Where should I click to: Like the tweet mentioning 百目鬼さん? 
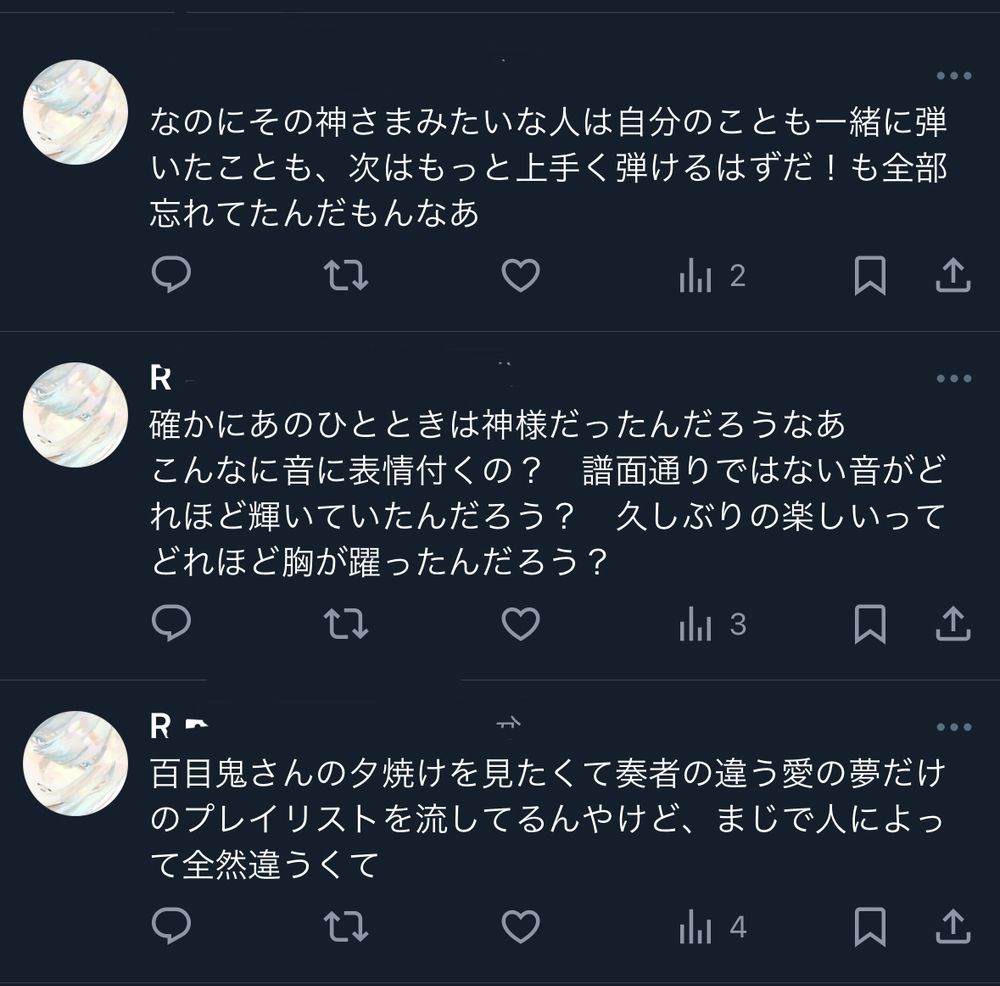coord(521,928)
